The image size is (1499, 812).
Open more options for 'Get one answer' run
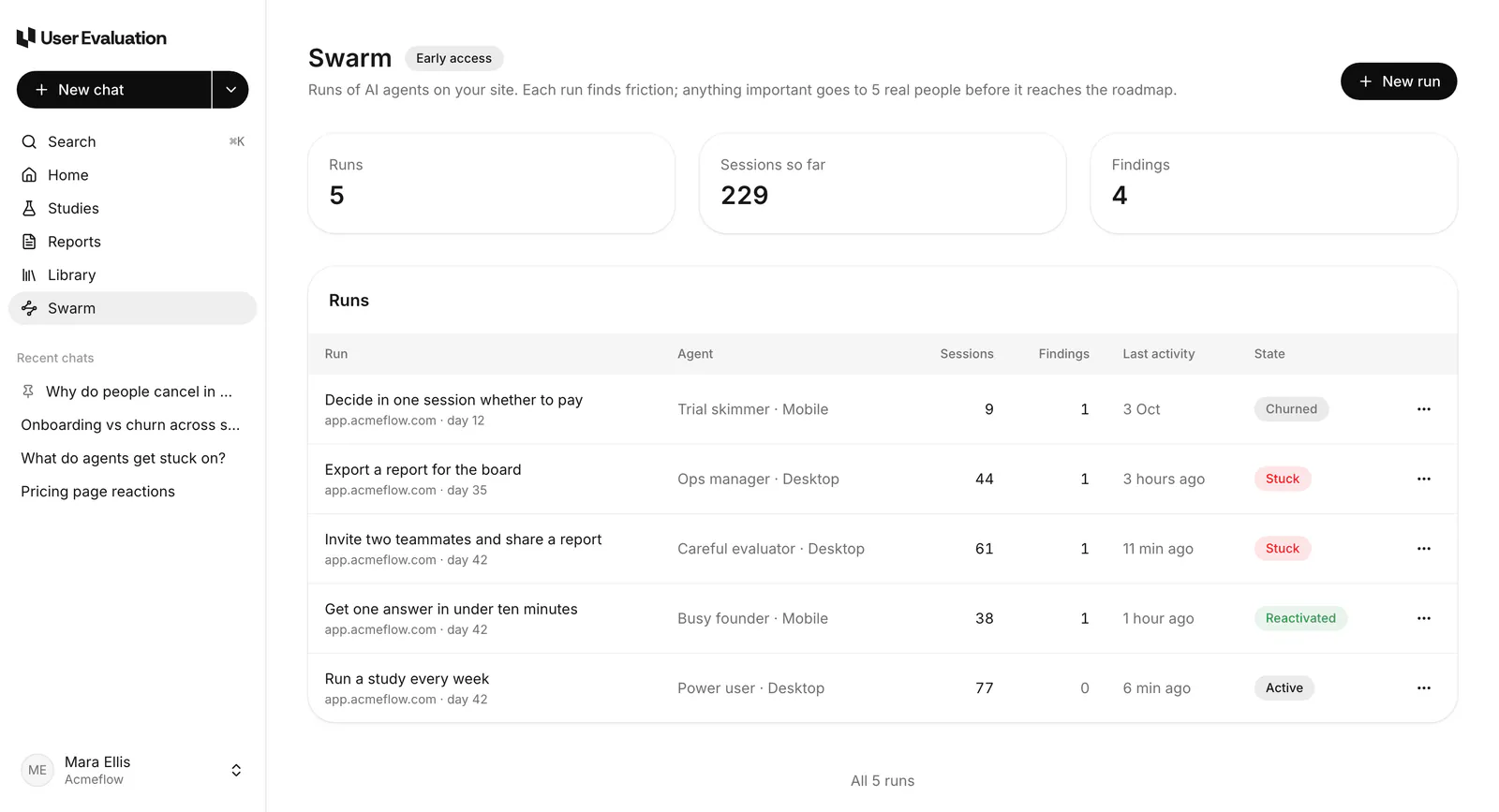1423,618
